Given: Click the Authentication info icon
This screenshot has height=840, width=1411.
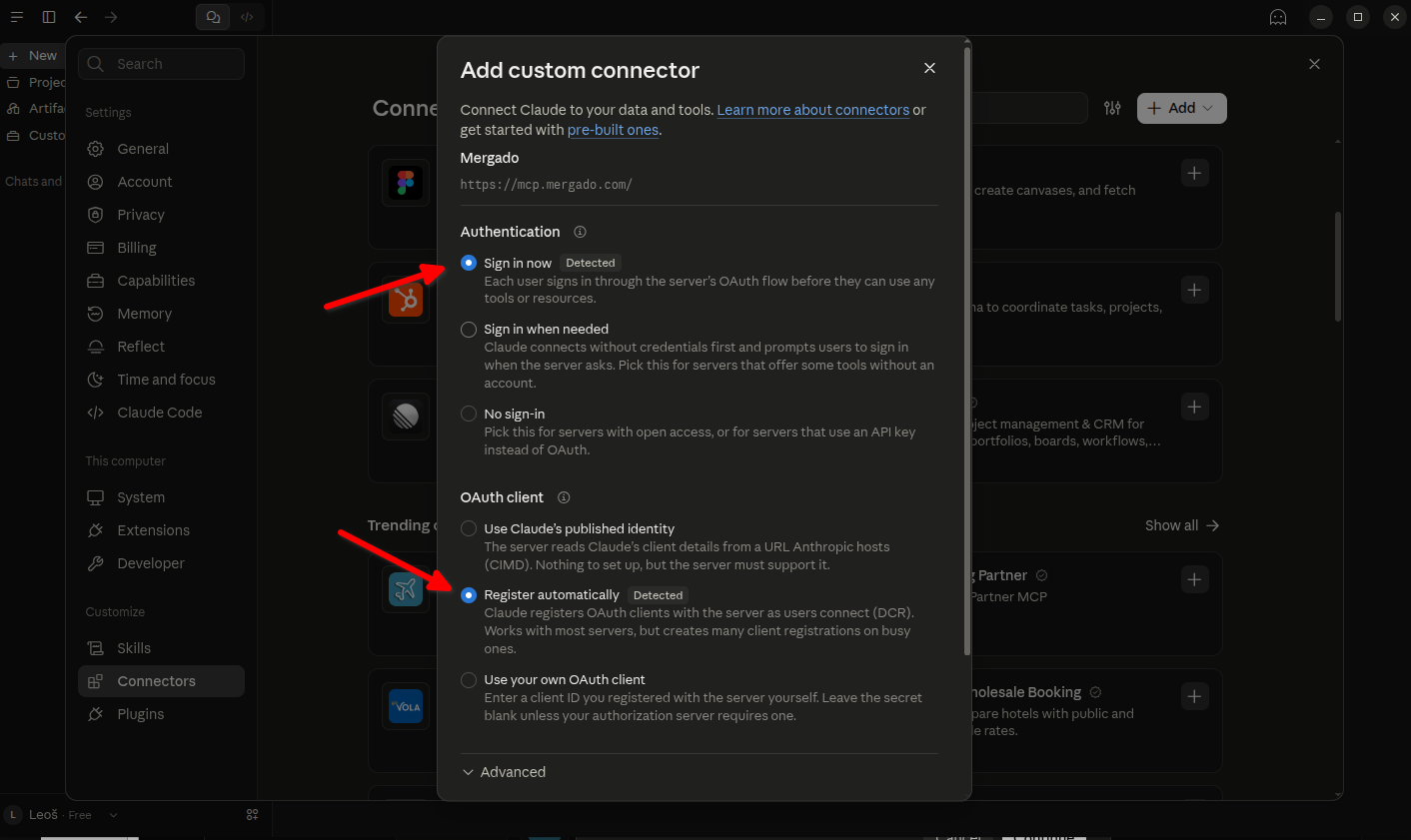Looking at the screenshot, I should point(580,232).
